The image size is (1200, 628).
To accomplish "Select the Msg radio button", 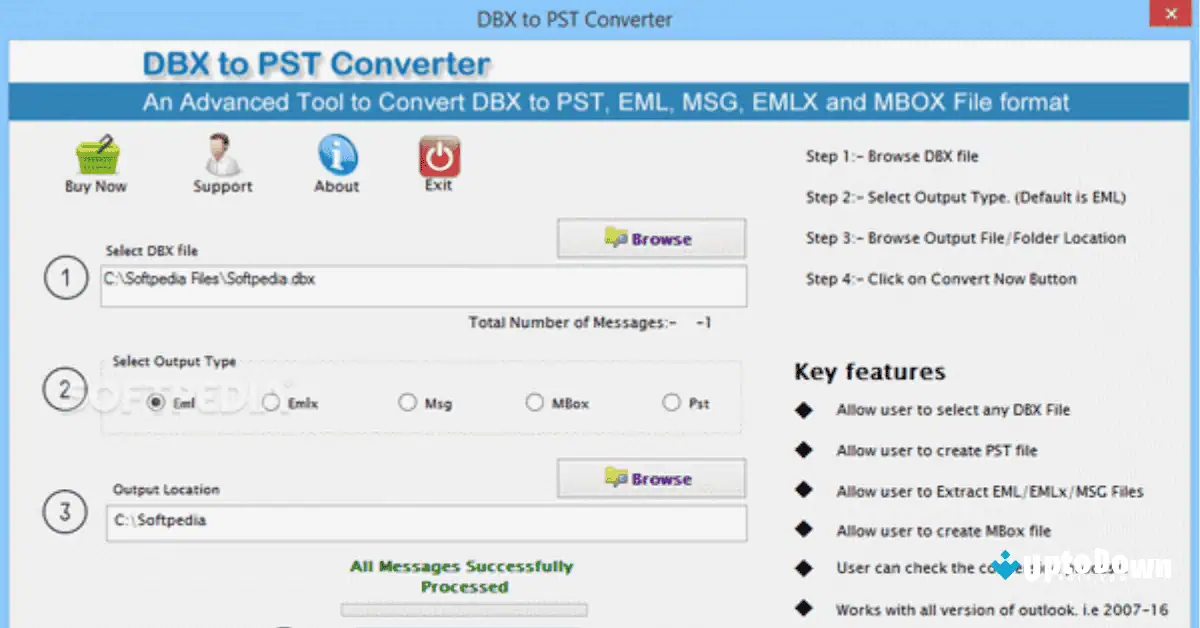I will click(408, 402).
